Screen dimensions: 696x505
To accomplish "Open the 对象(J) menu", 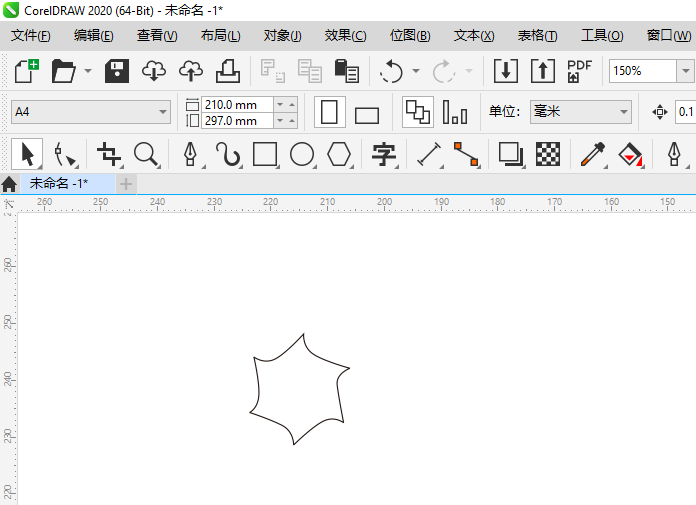I will 283,36.
